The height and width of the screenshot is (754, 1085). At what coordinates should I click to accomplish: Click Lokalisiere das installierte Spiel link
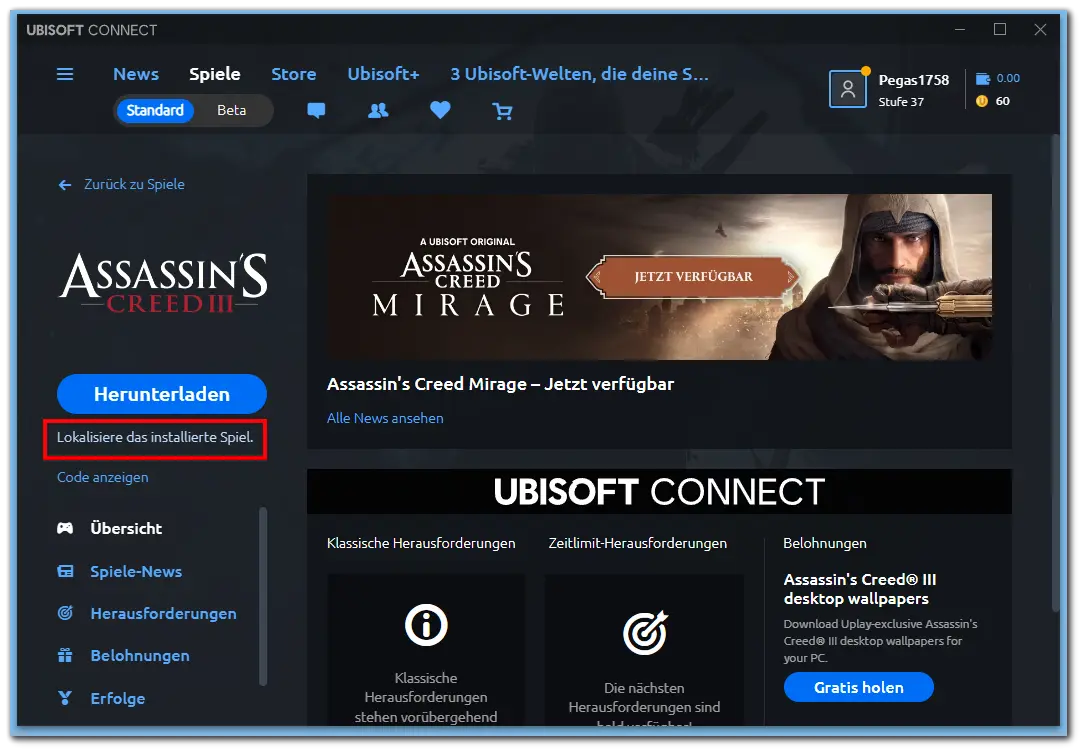[x=155, y=437]
